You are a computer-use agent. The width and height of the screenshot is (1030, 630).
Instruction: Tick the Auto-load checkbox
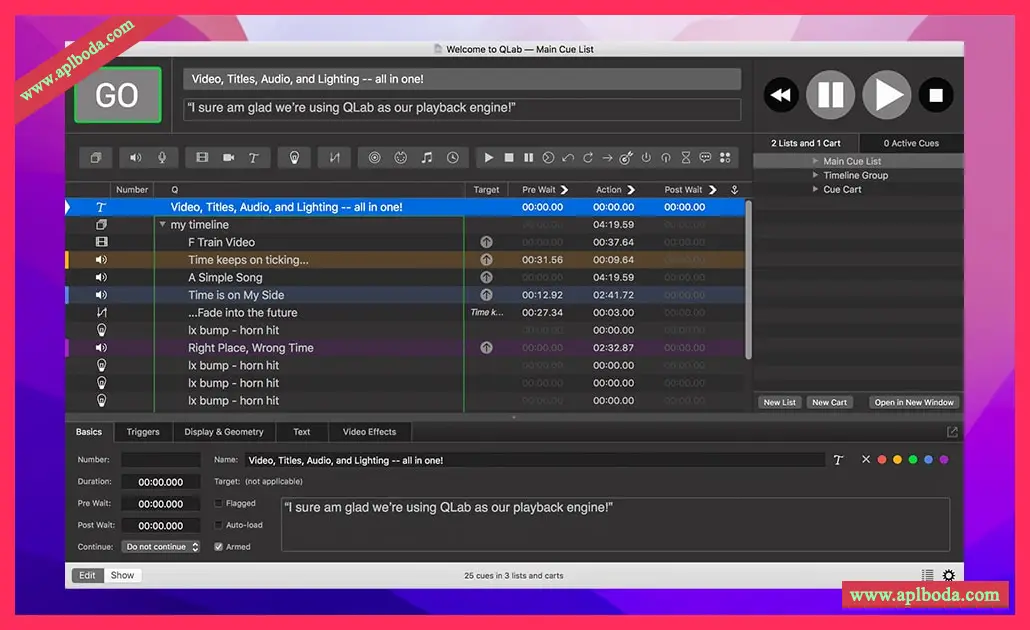pyautogui.click(x=219, y=525)
